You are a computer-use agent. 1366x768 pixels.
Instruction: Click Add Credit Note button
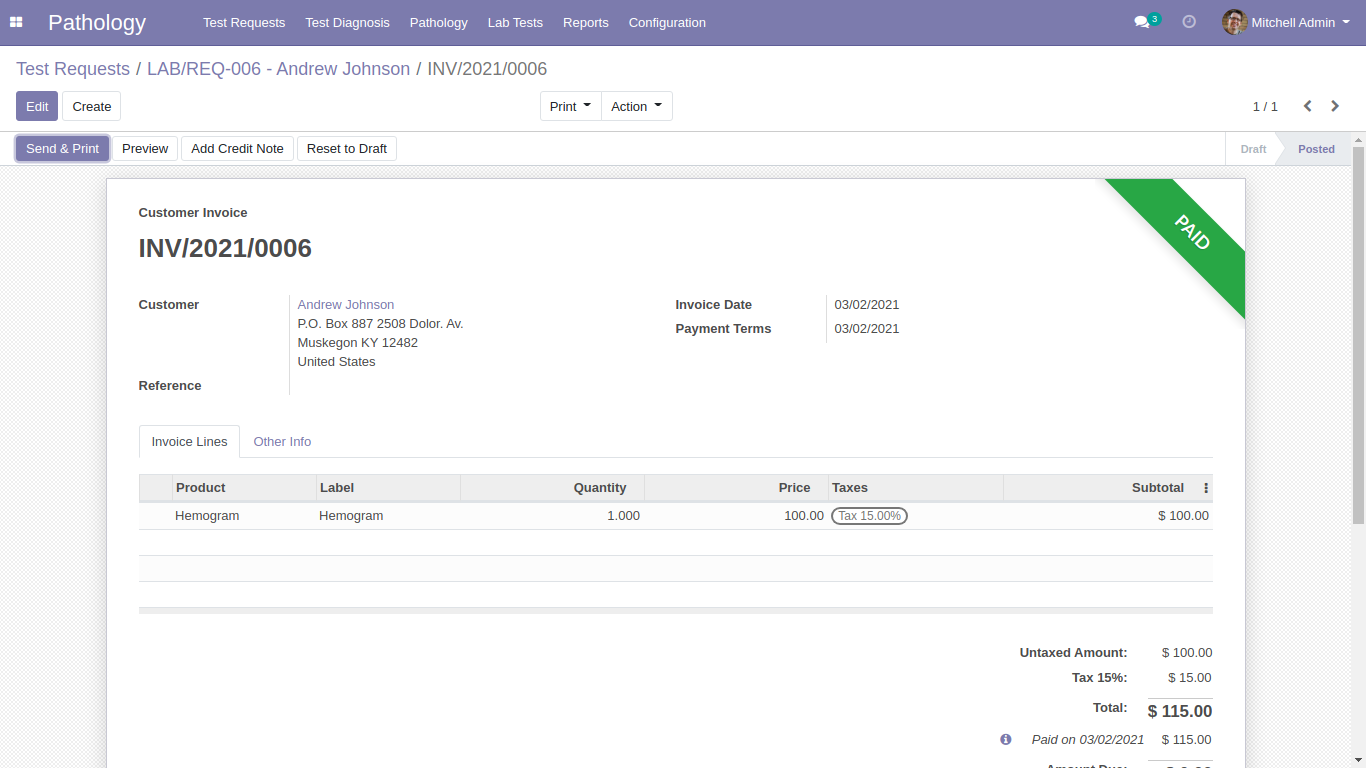(x=237, y=148)
